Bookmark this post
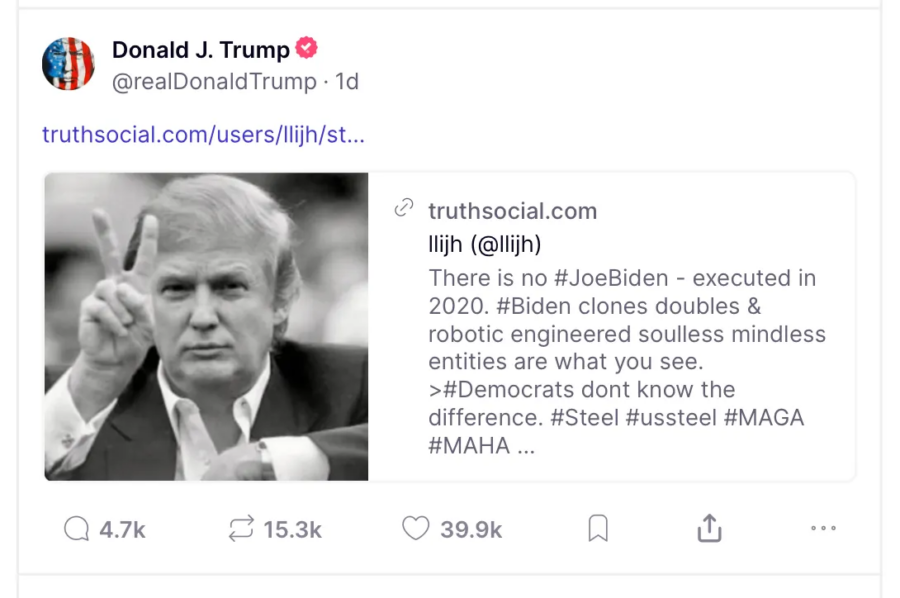This screenshot has height=598, width=900. point(598,529)
